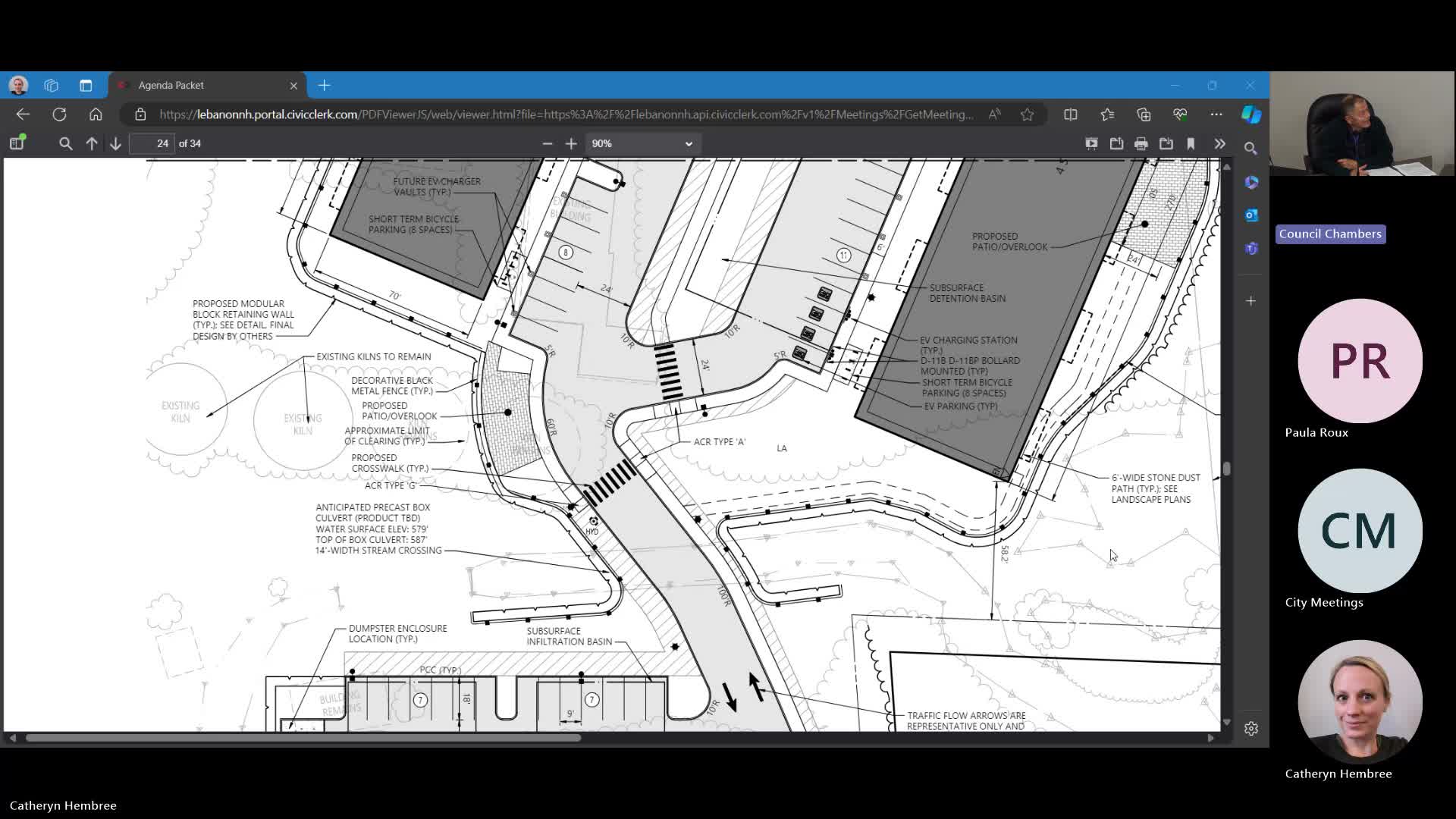Open Outlook from the Edge sidebar

[x=1251, y=215]
